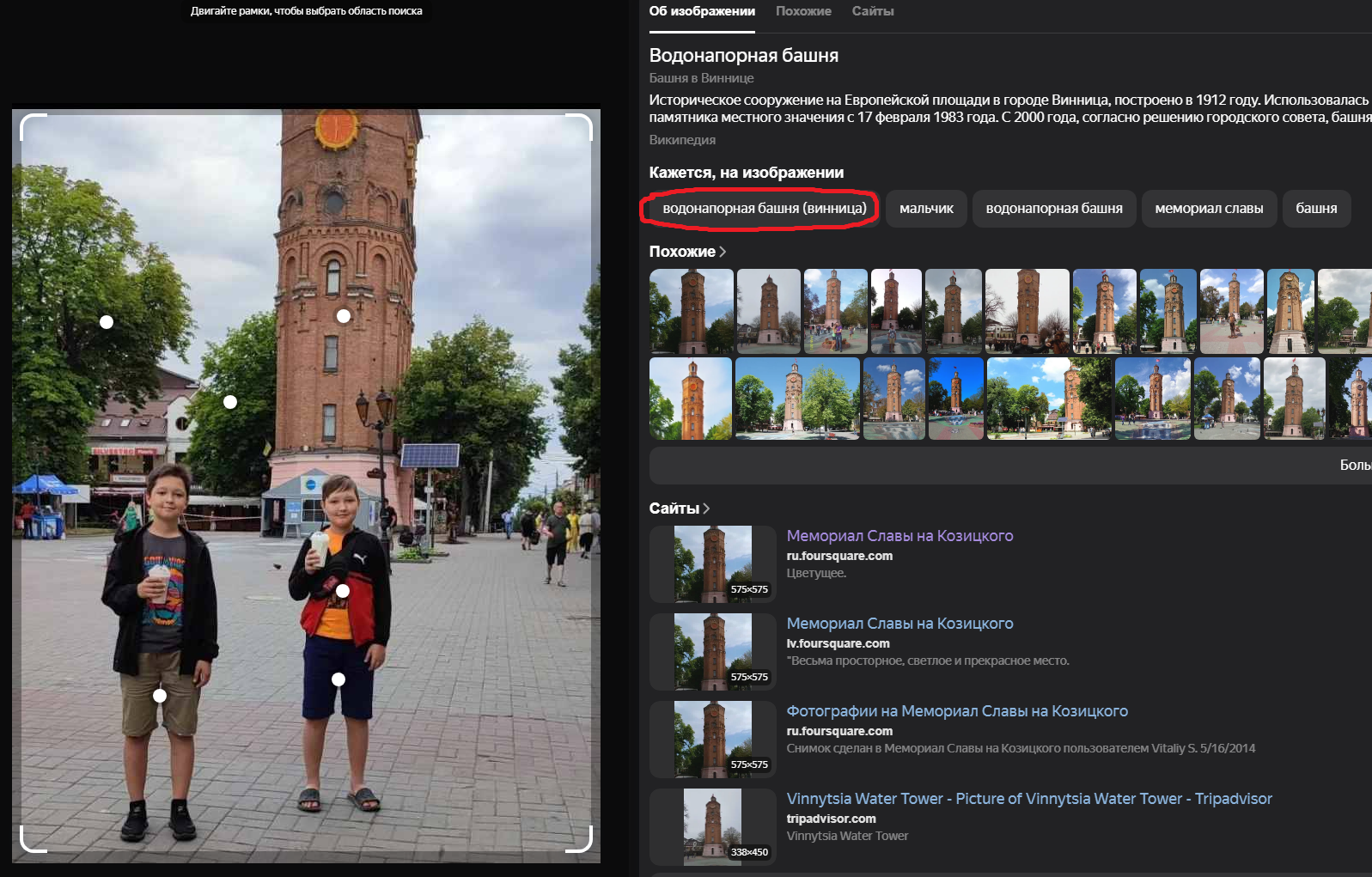
Task: Select the object dot on the left trees
Action: point(107,322)
